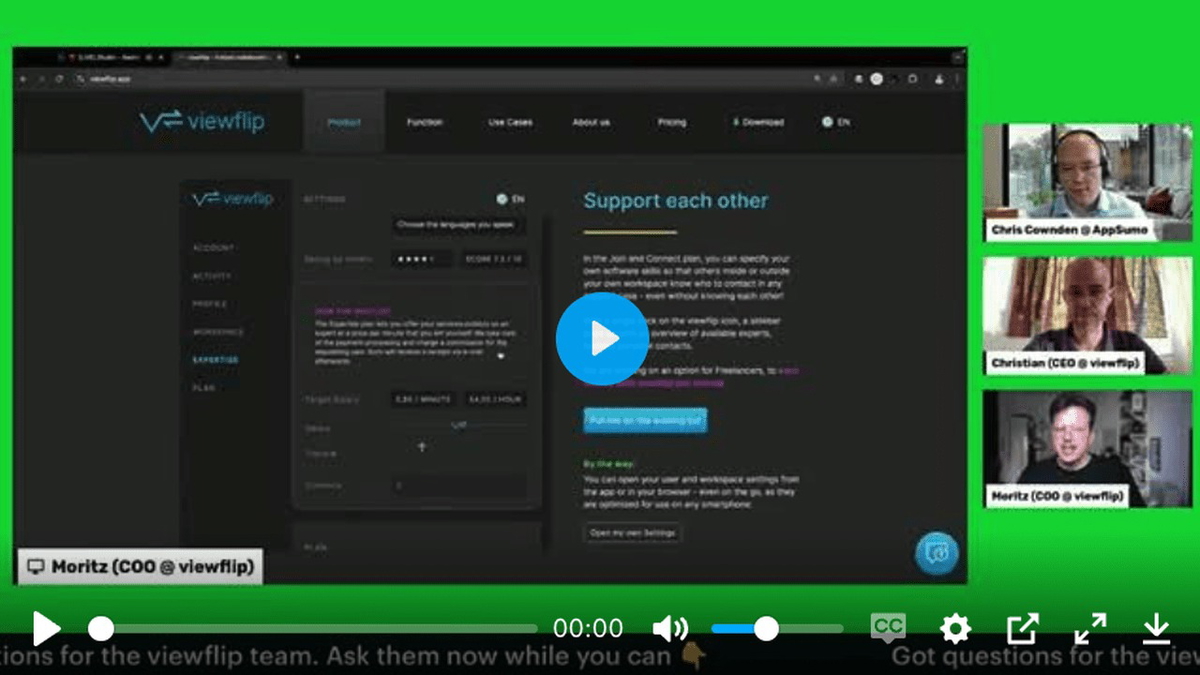
Task: Select Workspace in the settings sidebar
Action: click(x=218, y=332)
